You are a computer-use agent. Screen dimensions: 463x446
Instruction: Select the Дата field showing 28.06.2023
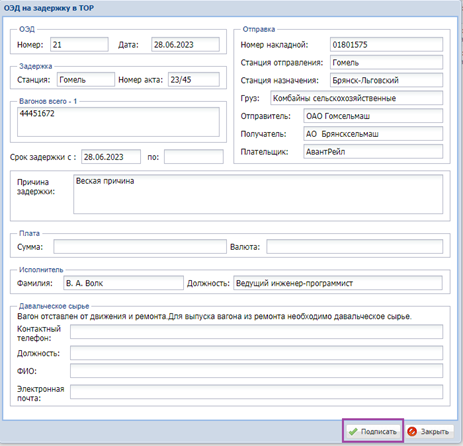pos(185,45)
